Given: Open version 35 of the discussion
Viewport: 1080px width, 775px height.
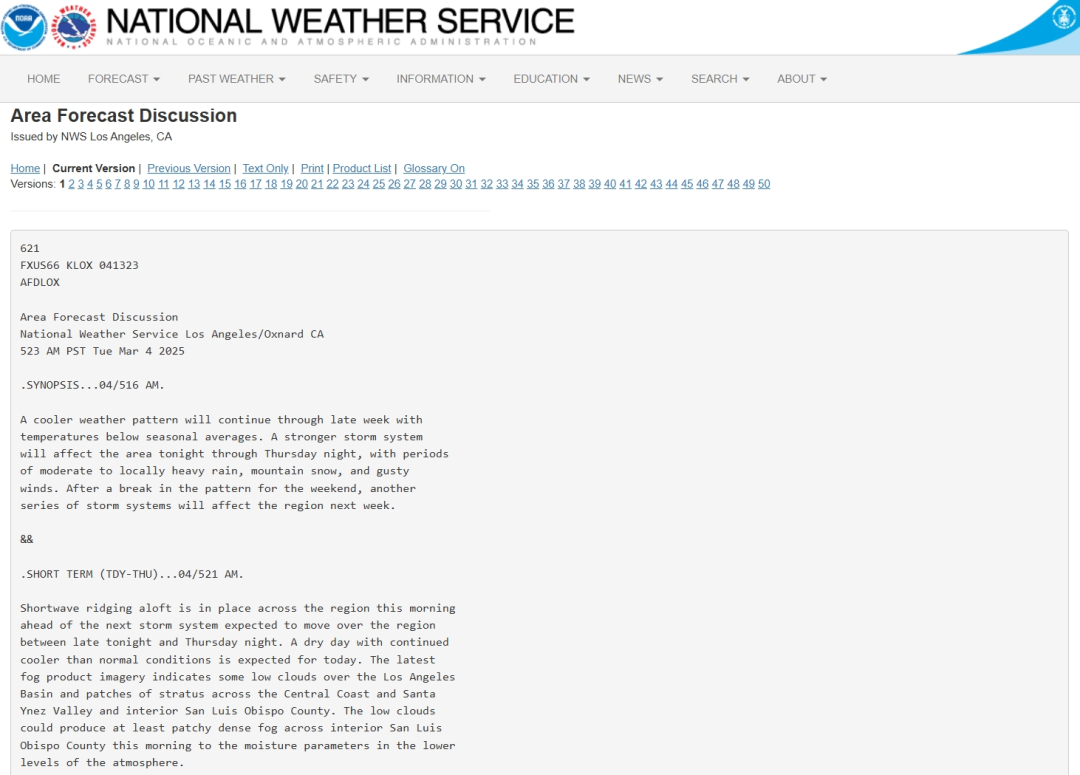Looking at the screenshot, I should [x=533, y=184].
